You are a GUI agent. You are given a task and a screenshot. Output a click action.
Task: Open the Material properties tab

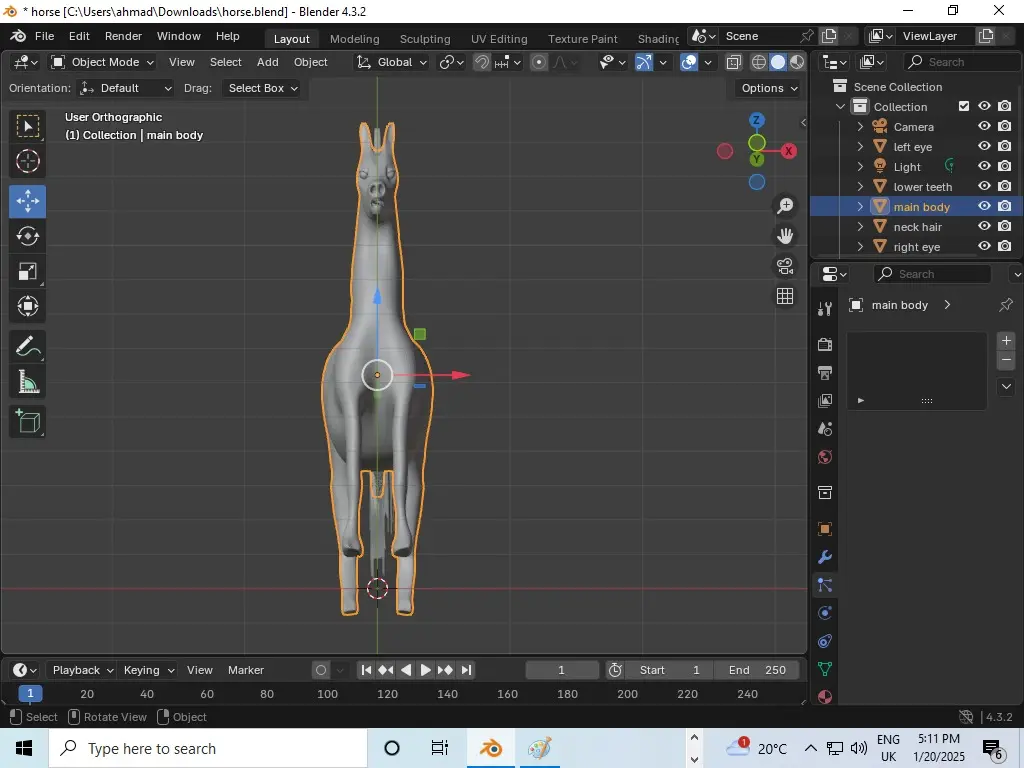coord(825,696)
